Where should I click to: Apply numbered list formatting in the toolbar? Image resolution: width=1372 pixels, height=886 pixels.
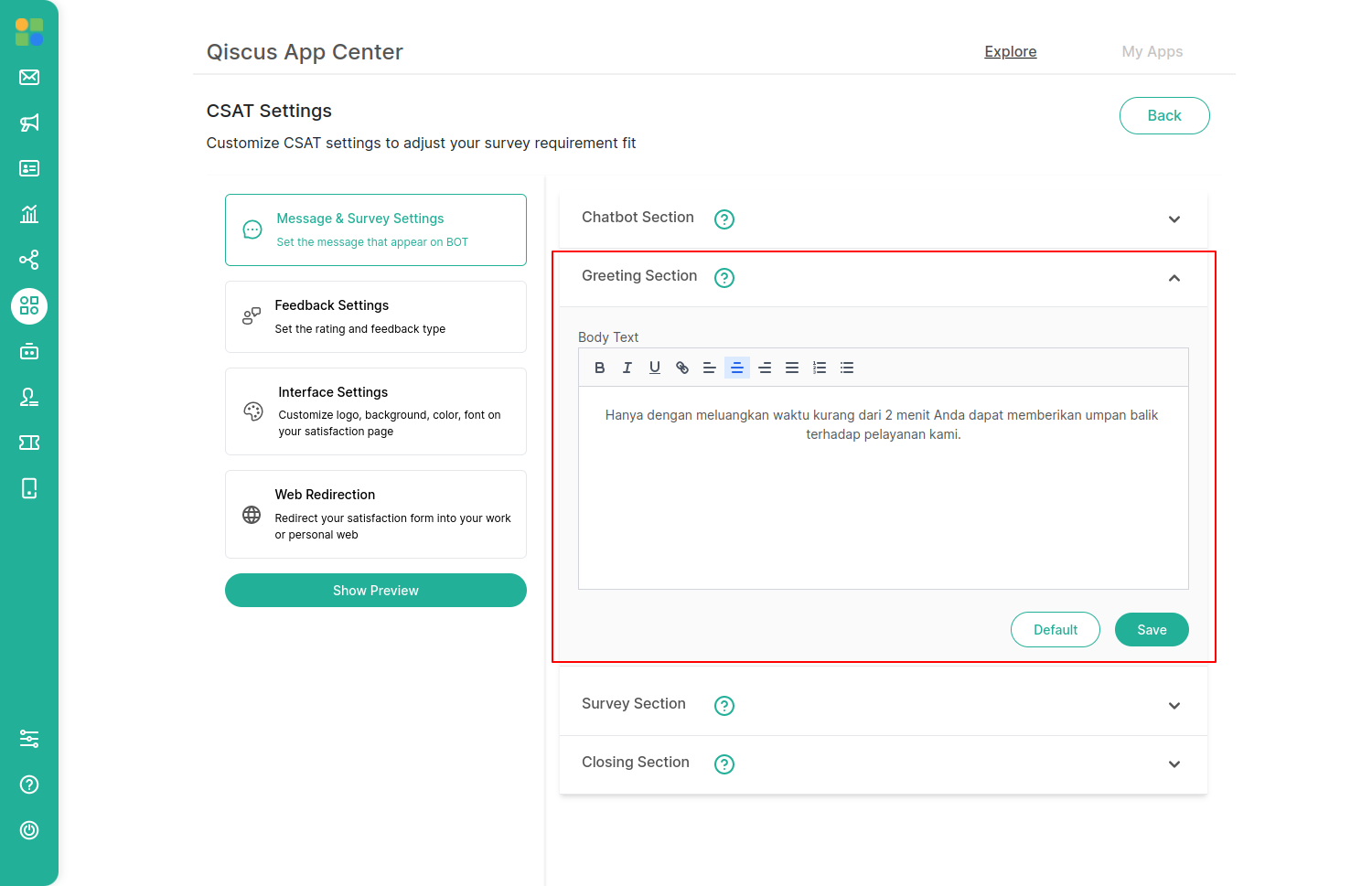(x=820, y=368)
